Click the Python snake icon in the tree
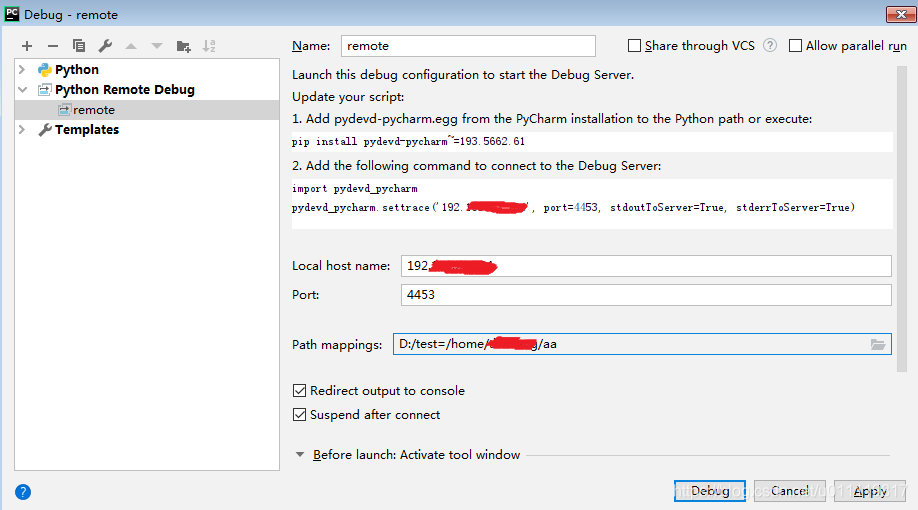The height and width of the screenshot is (510, 918). [44, 70]
